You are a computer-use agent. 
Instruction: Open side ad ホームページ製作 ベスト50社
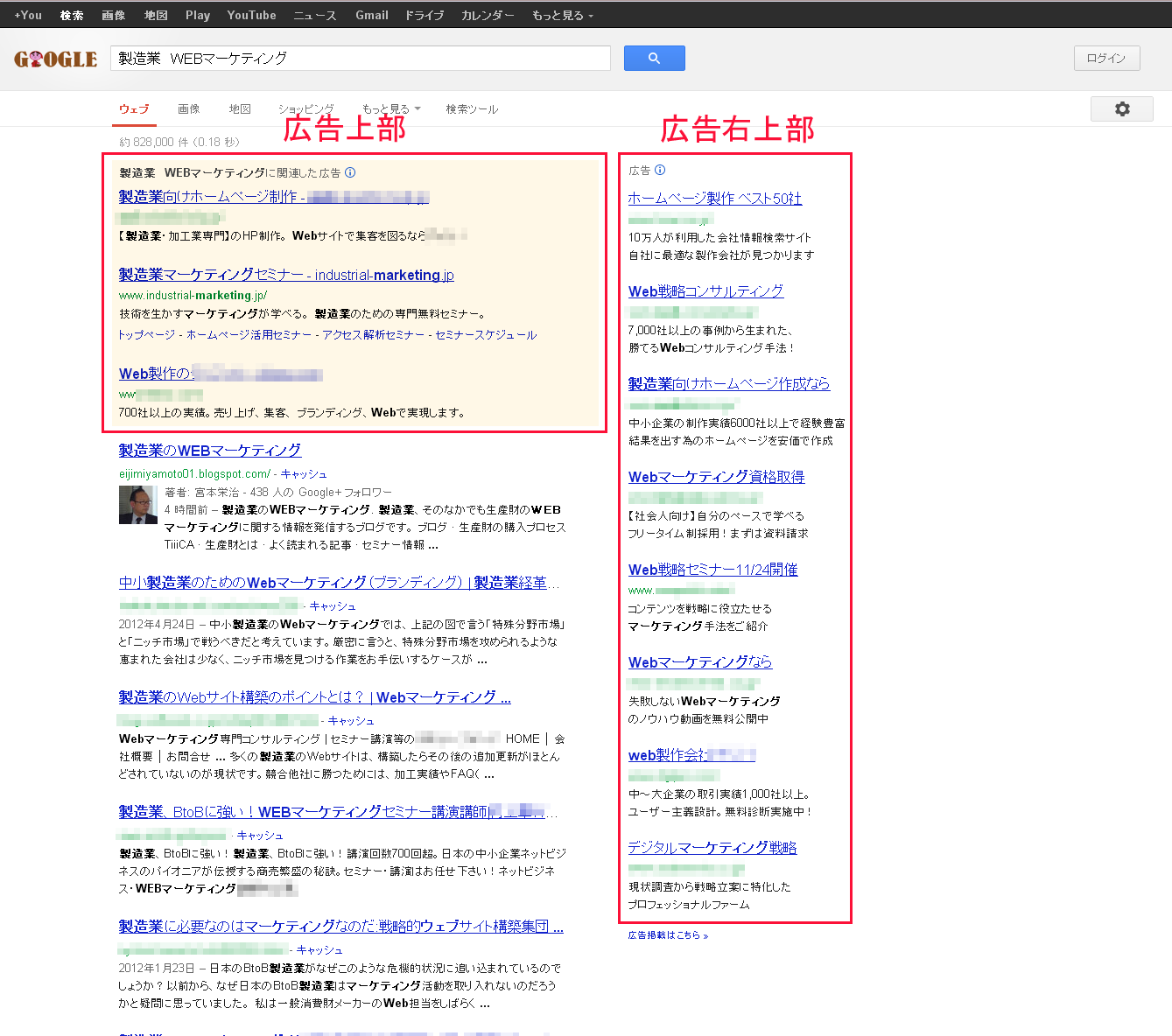(x=715, y=198)
